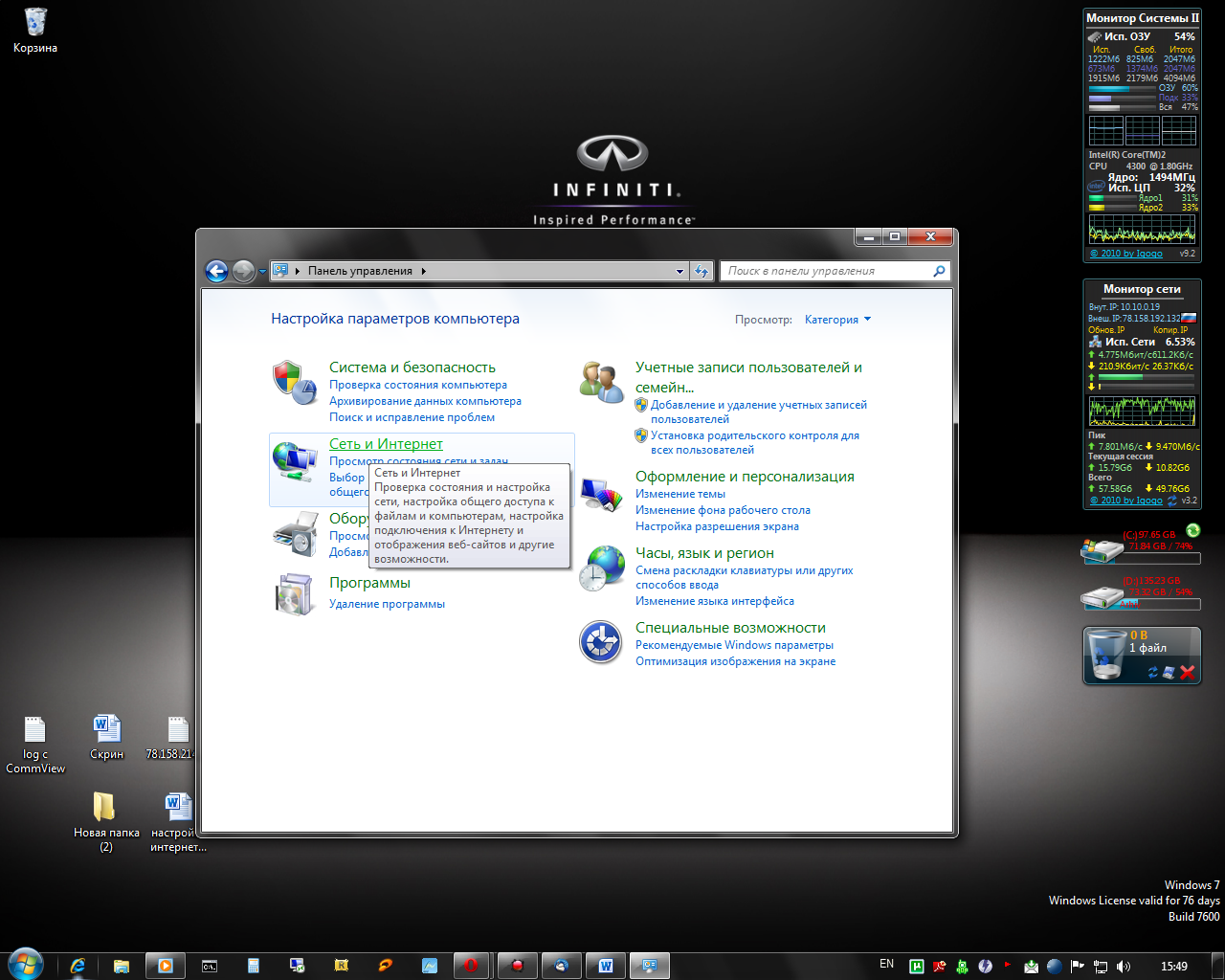Click the printer icon for Оборудование и звук
The height and width of the screenshot is (980, 1225).
[294, 534]
